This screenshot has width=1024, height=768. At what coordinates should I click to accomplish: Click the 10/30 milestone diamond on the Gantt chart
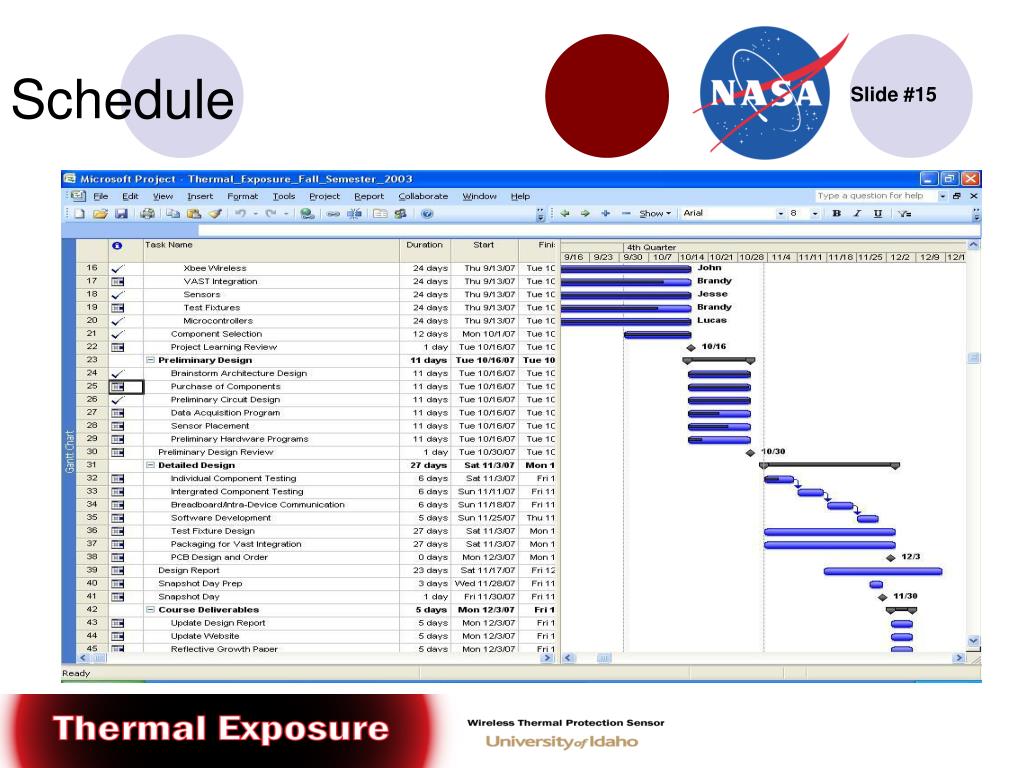(750, 453)
